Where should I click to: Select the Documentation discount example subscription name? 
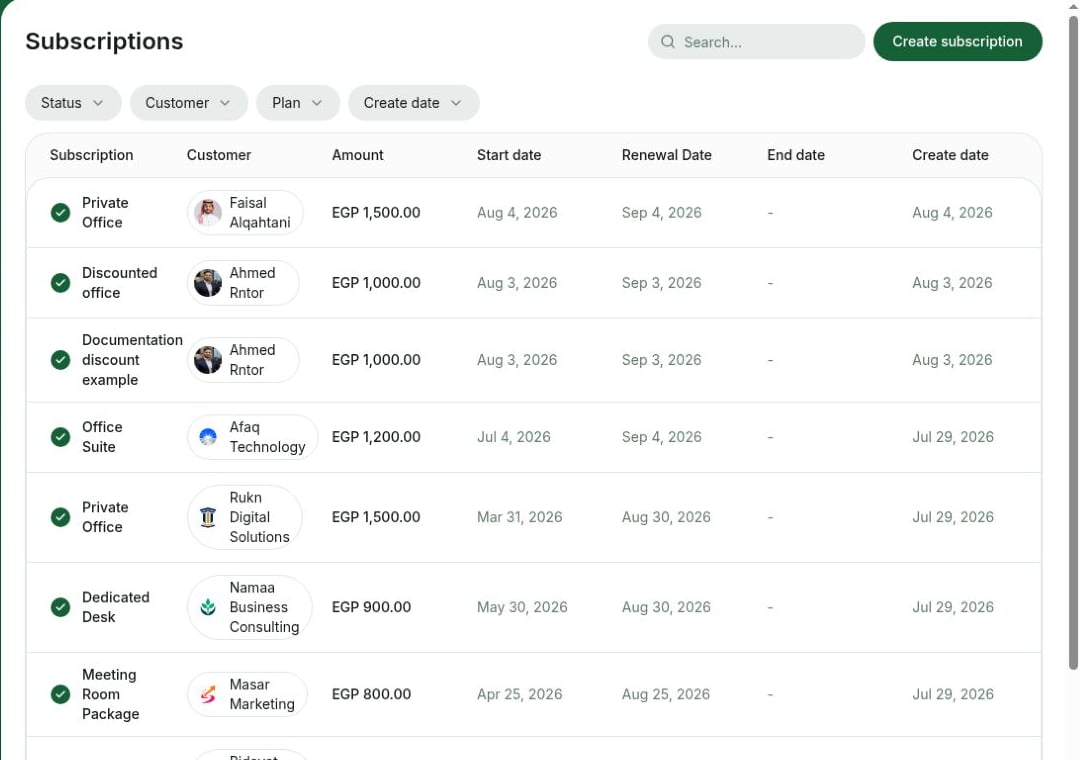(x=132, y=360)
